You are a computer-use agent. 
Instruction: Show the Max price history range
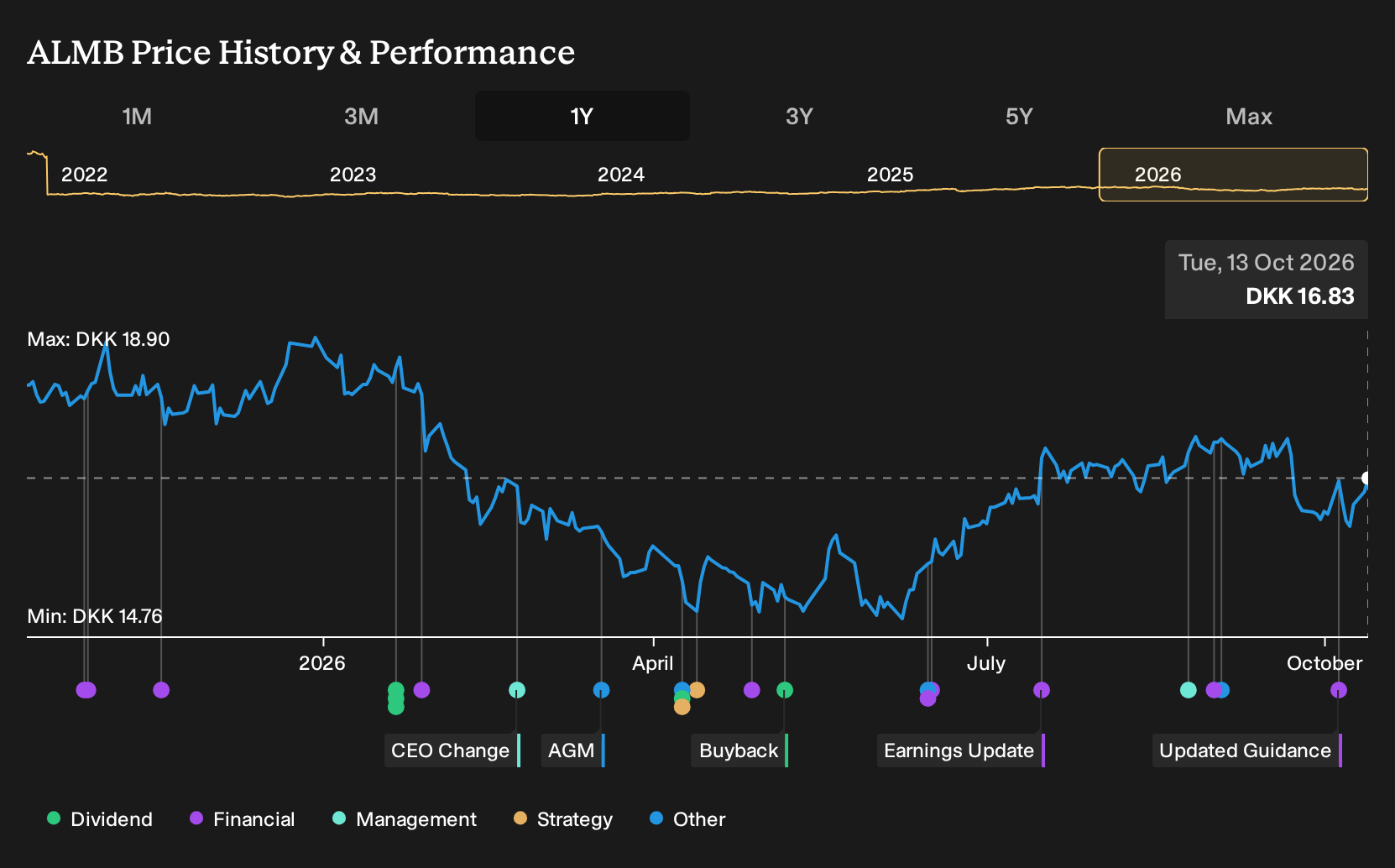[x=1249, y=116]
